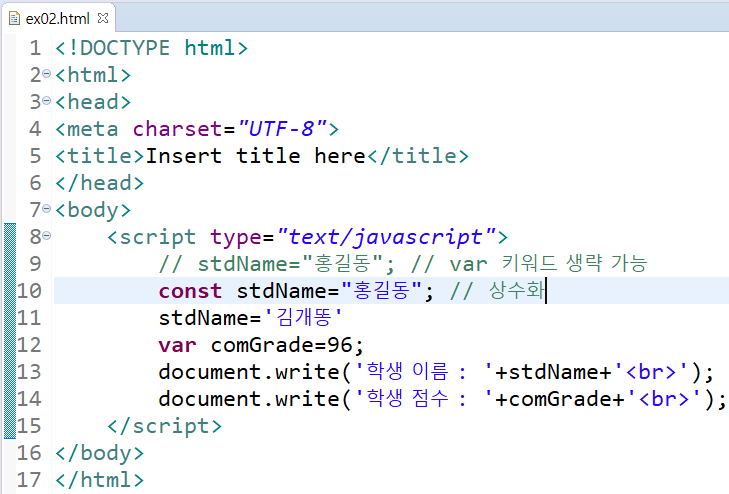The width and height of the screenshot is (729, 494).
Task: Close the ex02.html tab
Action: tap(103, 18)
